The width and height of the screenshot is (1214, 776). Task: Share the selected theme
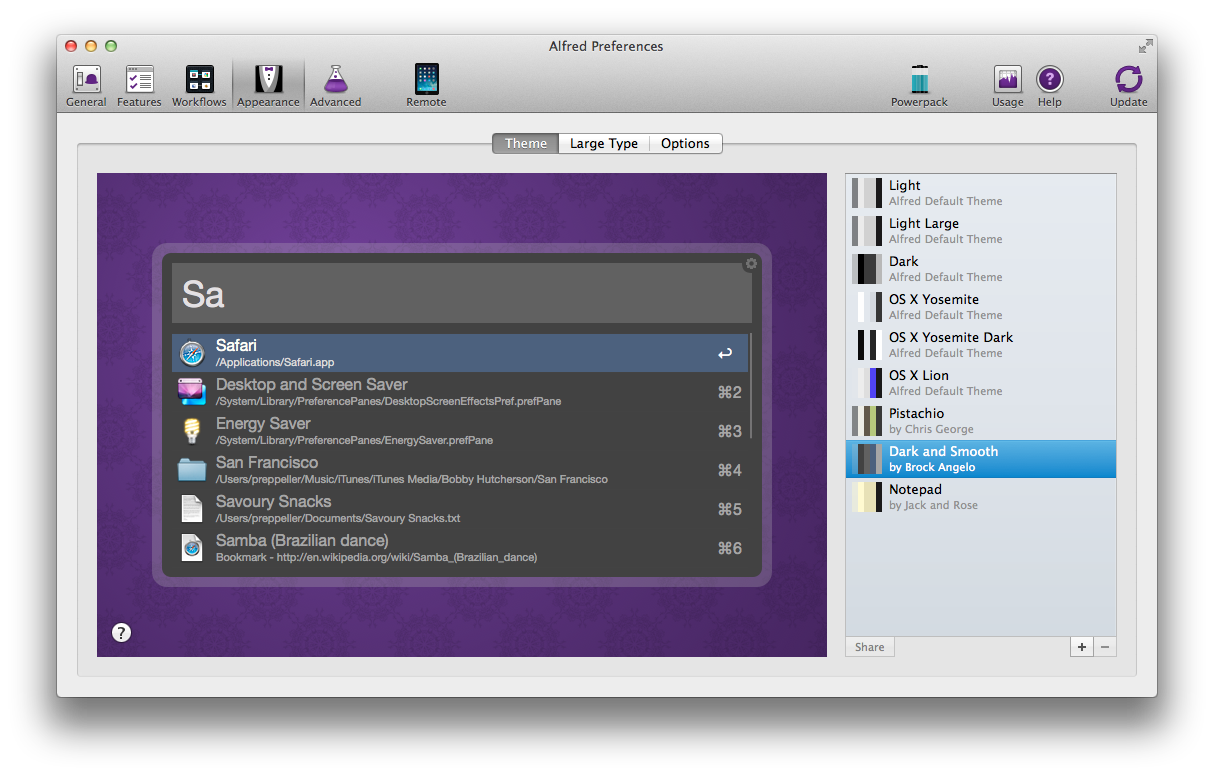click(x=870, y=647)
